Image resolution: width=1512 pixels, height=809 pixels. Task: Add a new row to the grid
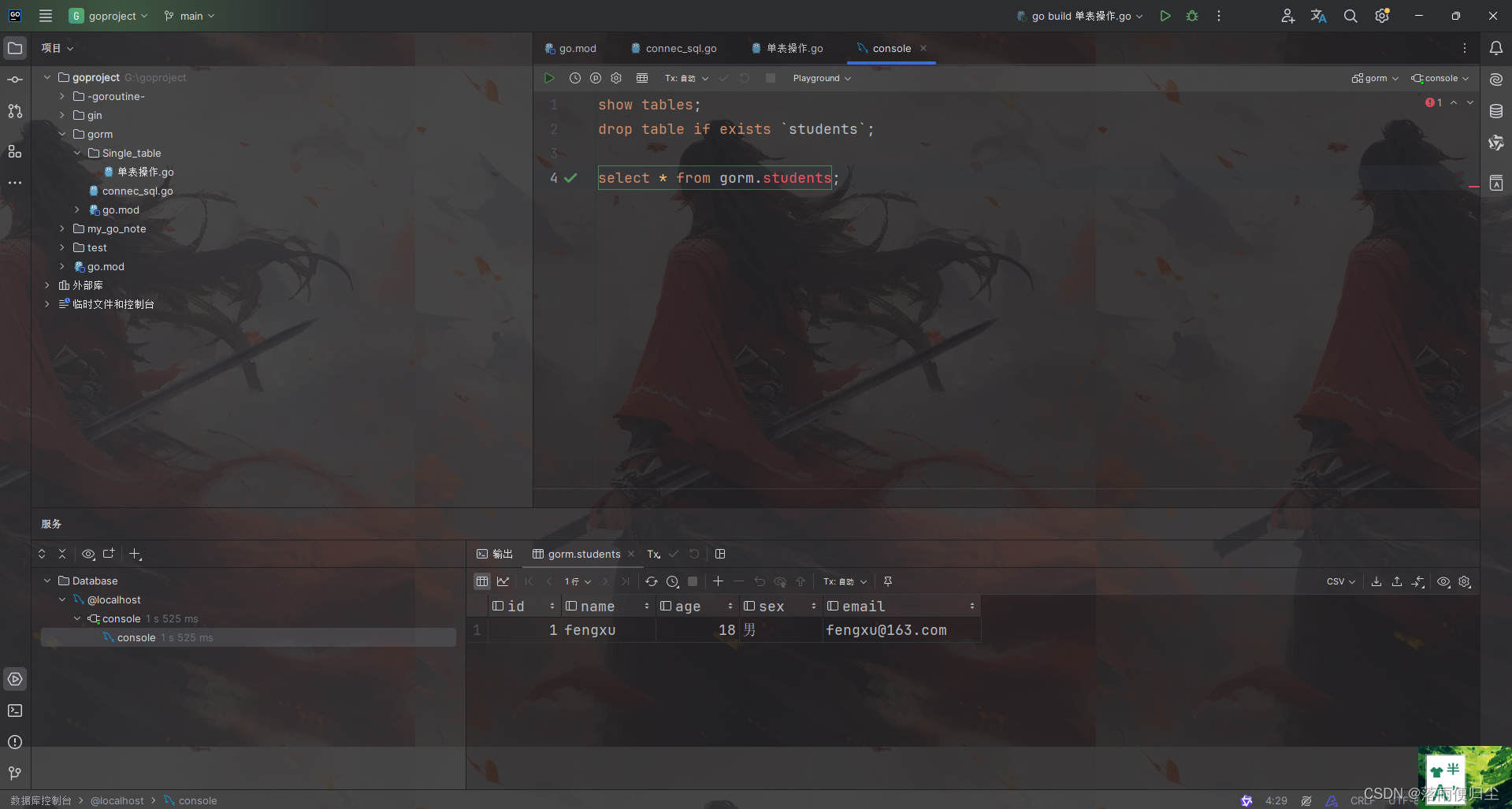718,581
